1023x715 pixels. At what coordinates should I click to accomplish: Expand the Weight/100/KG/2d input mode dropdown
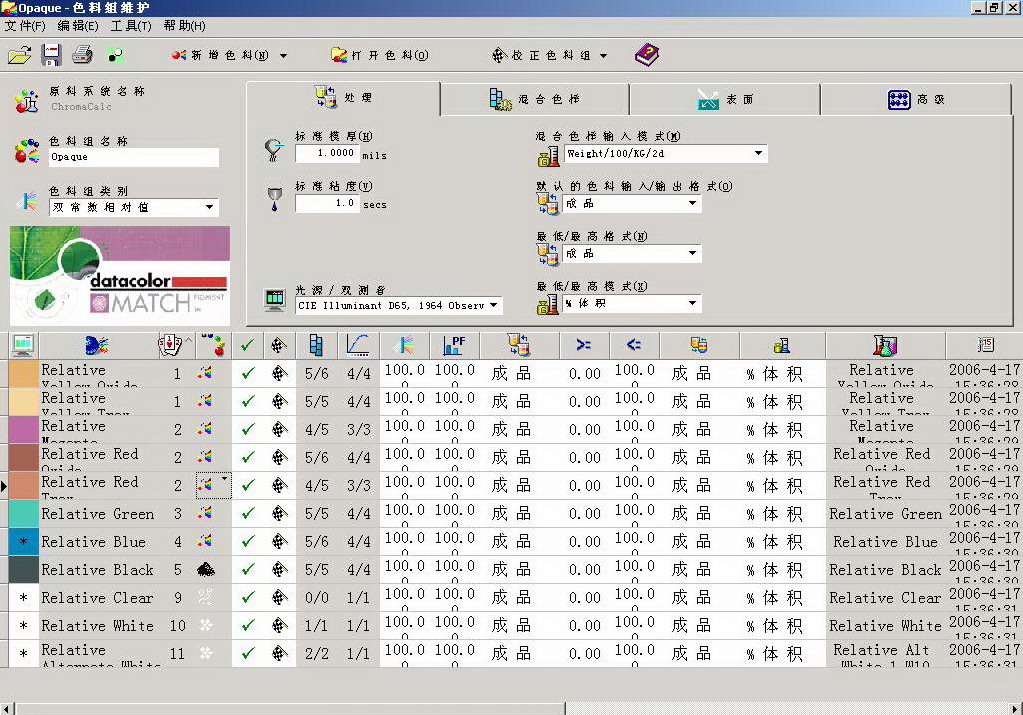(x=758, y=153)
